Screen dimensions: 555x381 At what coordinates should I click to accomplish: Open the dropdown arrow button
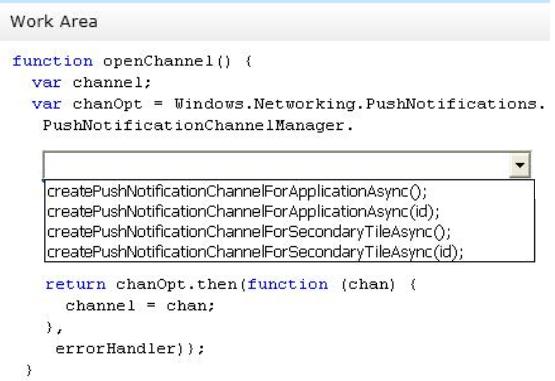point(519,165)
